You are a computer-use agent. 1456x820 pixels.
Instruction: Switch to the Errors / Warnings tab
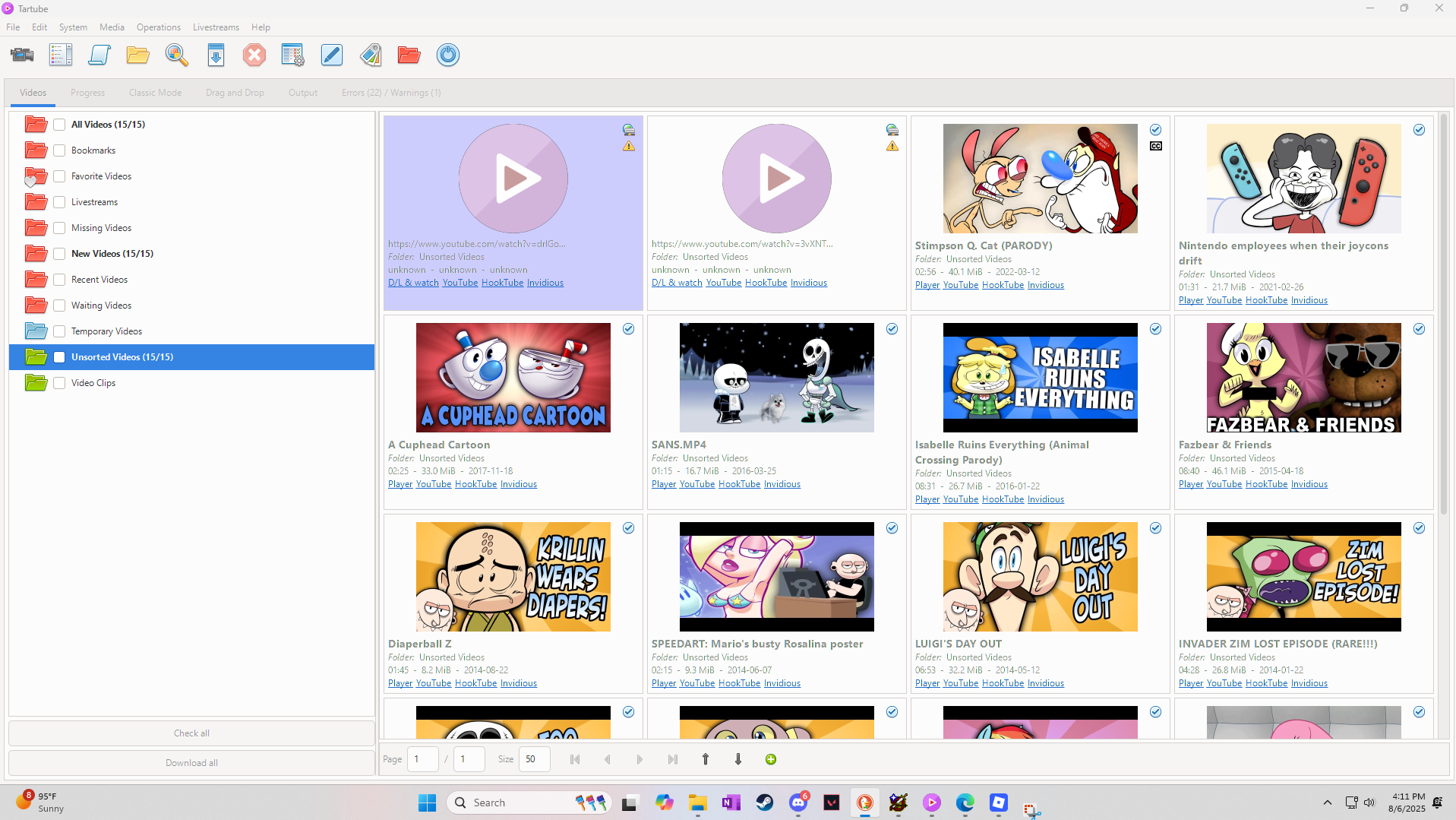point(391,93)
